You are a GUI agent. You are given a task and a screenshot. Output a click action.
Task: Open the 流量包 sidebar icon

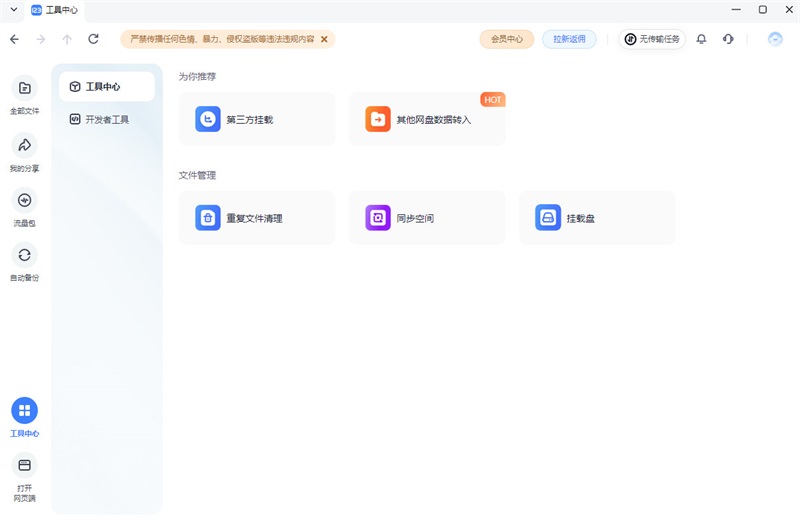click(x=24, y=200)
